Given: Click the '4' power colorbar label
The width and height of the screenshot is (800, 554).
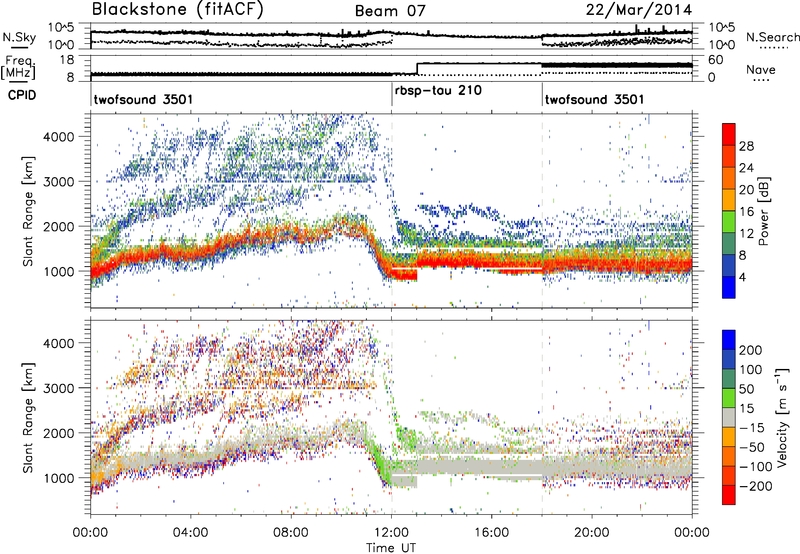Looking at the screenshot, I should coord(743,277).
